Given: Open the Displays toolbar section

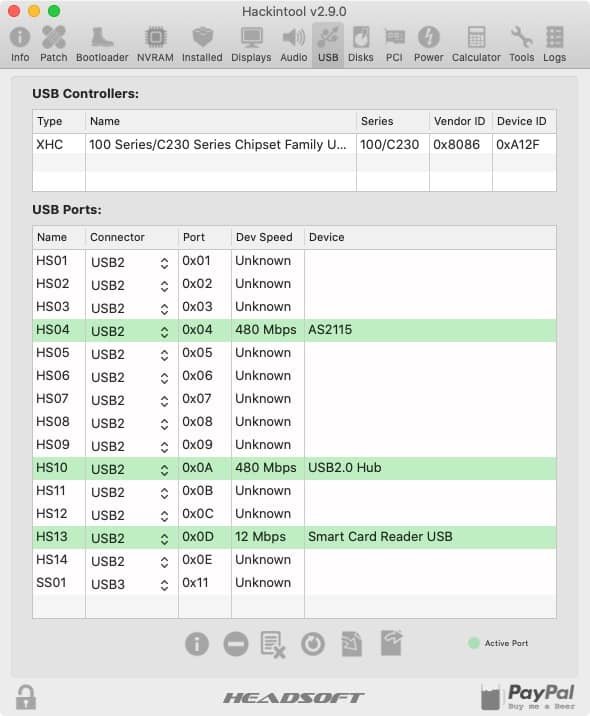Looking at the screenshot, I should 251,44.
